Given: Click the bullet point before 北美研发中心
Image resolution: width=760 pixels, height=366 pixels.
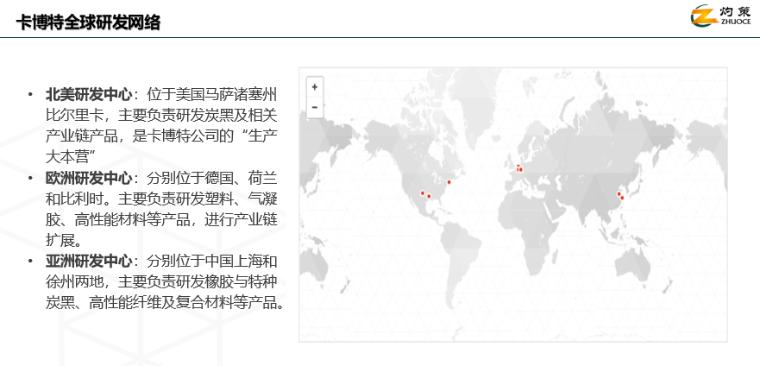Looking at the screenshot, I should coord(31,94).
